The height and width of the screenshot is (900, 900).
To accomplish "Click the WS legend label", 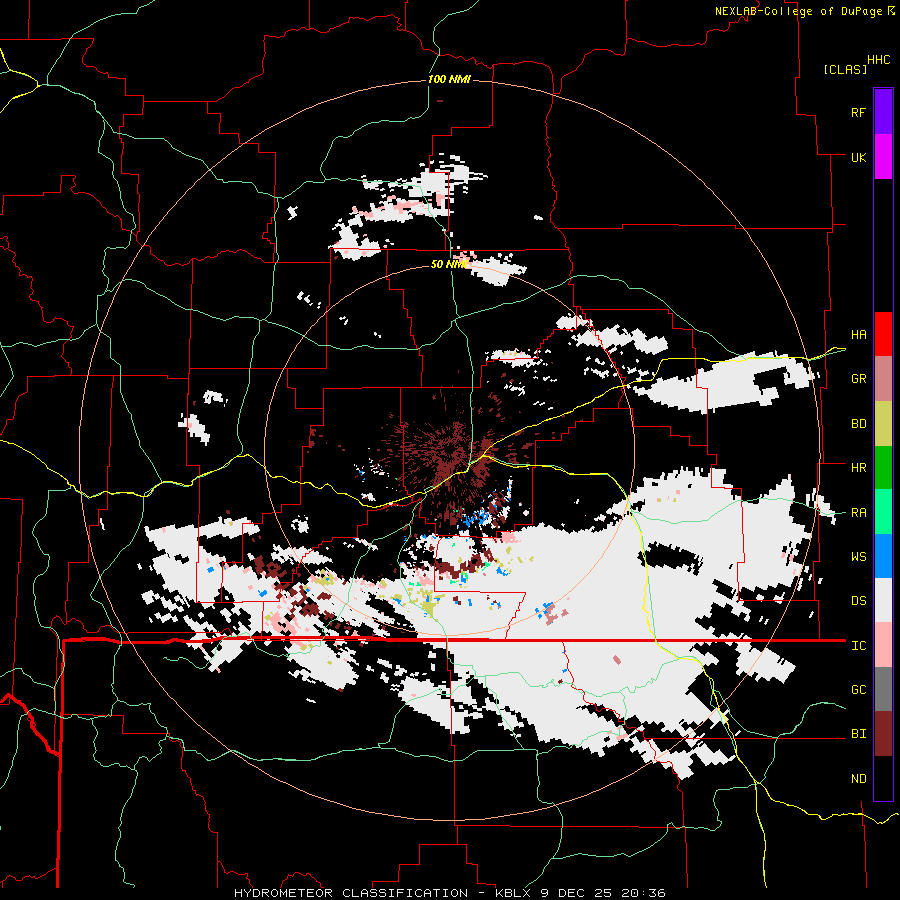I will 858,557.
